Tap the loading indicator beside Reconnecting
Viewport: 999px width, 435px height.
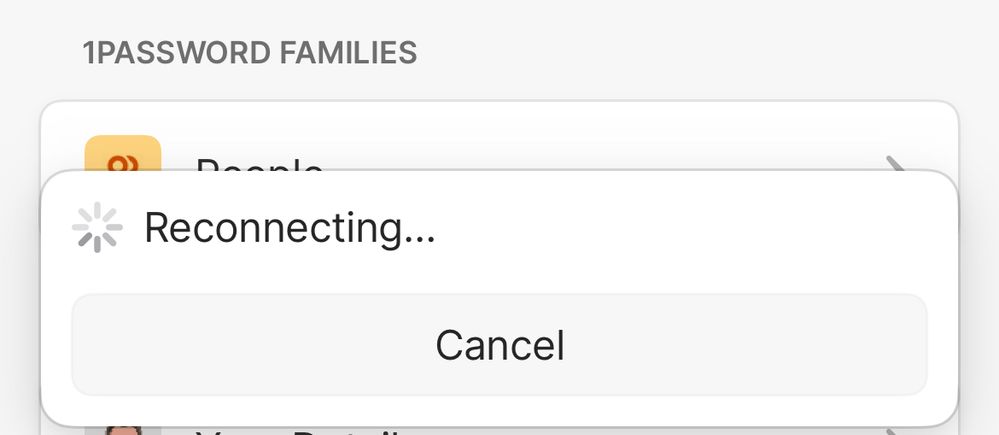pyautogui.click(x=97, y=228)
